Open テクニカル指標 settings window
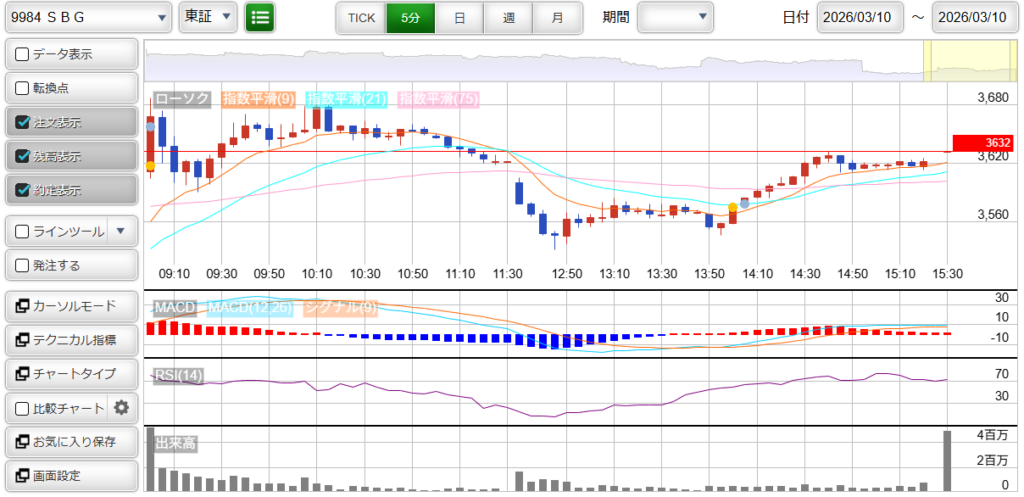This screenshot has width=1024, height=497. coord(71,340)
